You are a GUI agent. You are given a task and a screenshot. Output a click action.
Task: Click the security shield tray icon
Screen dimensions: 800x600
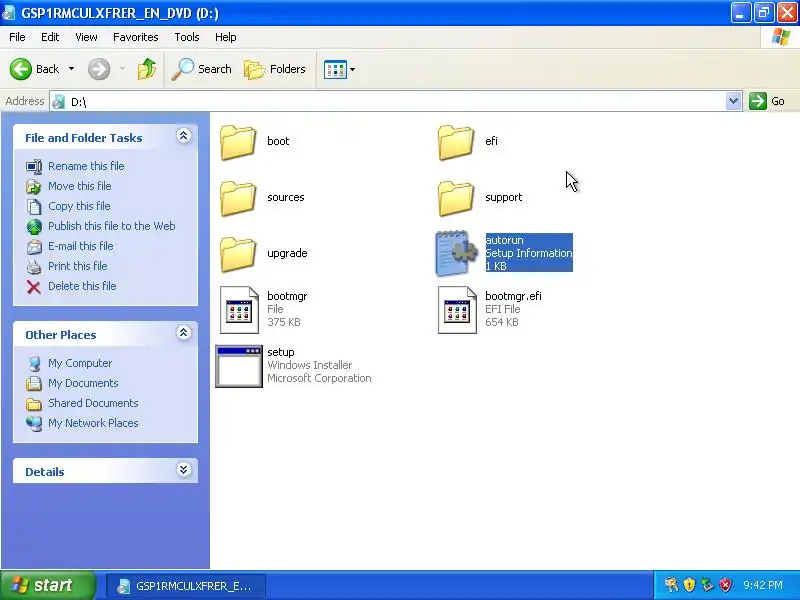(x=689, y=585)
